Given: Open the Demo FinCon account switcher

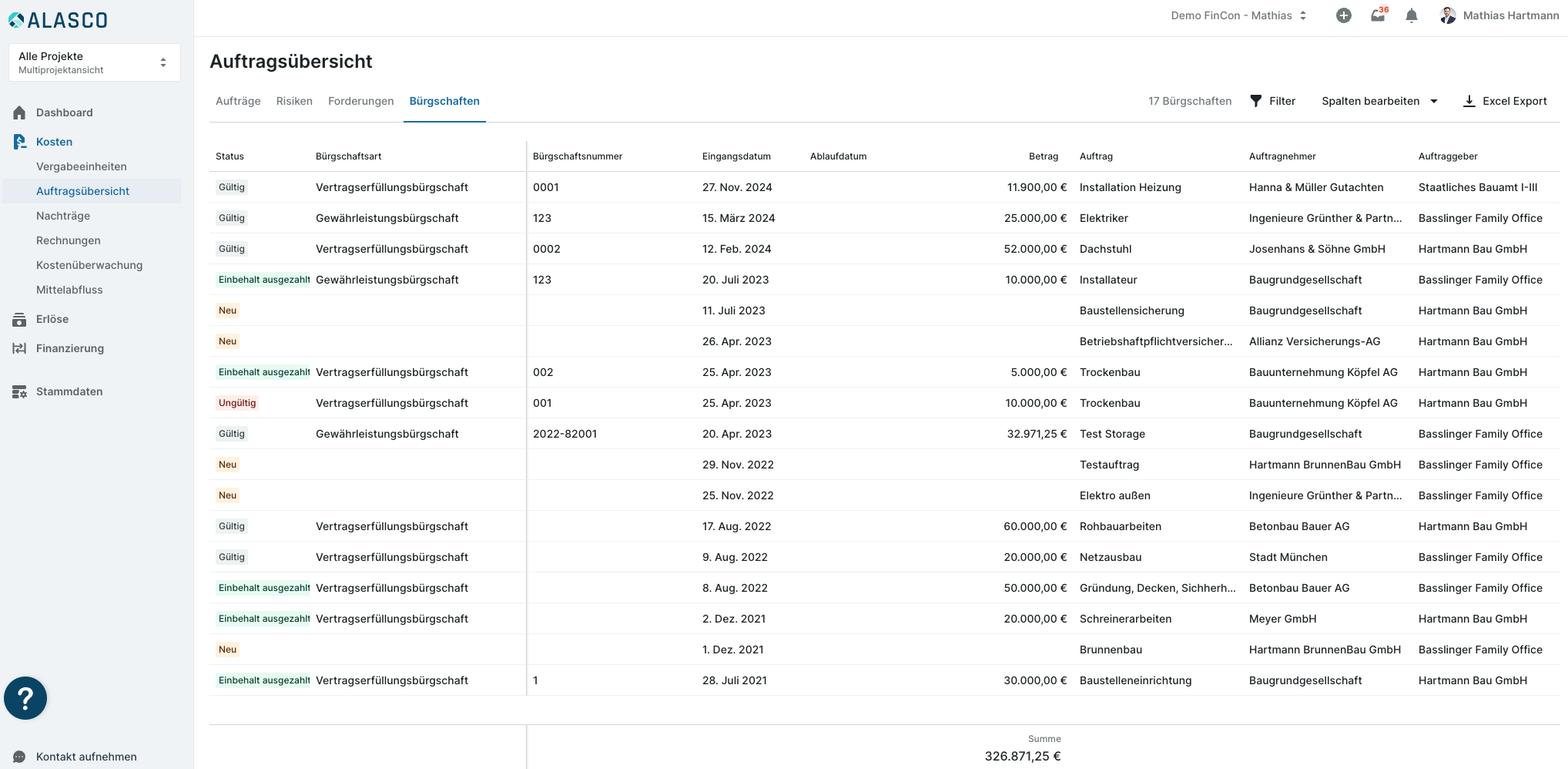Looking at the screenshot, I should 1238,15.
